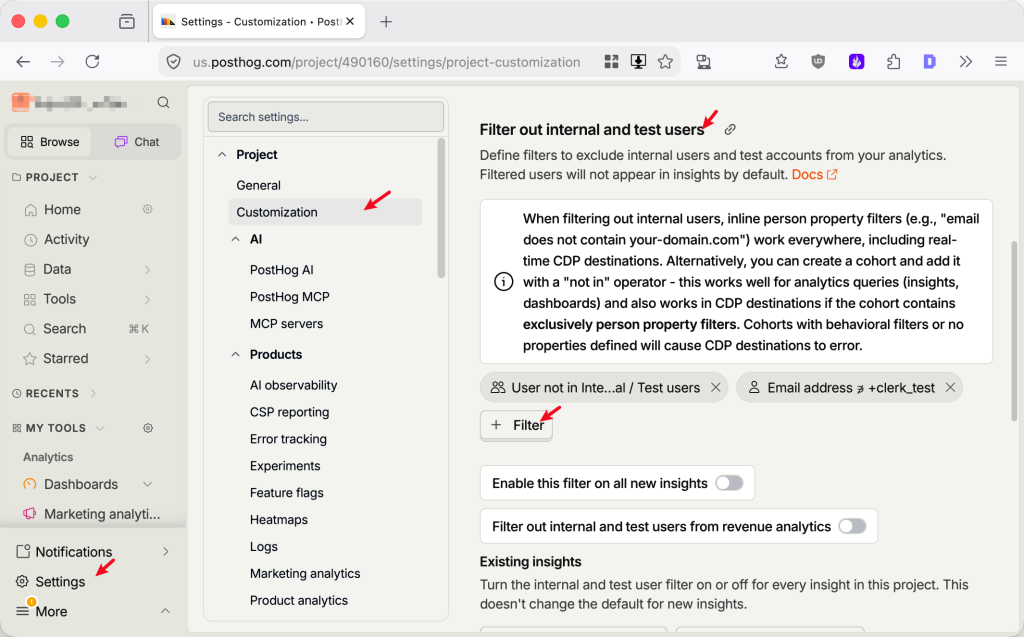Open PostHog MCP settings
1024x637 pixels.
click(x=289, y=297)
